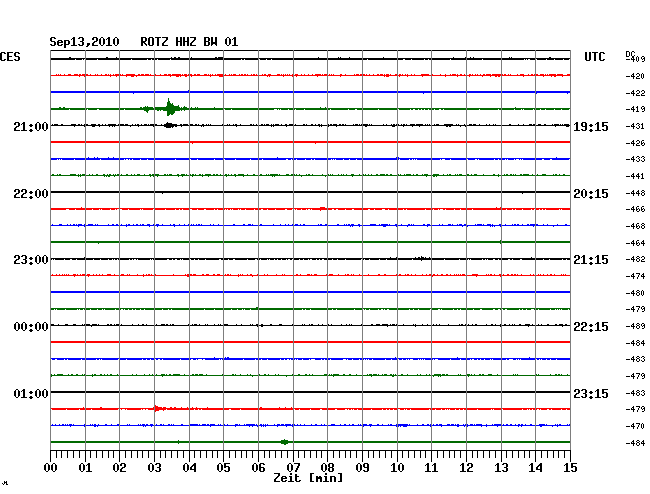Click the 08 minute axis label
The width and height of the screenshot is (650, 494).
[x=327, y=468]
